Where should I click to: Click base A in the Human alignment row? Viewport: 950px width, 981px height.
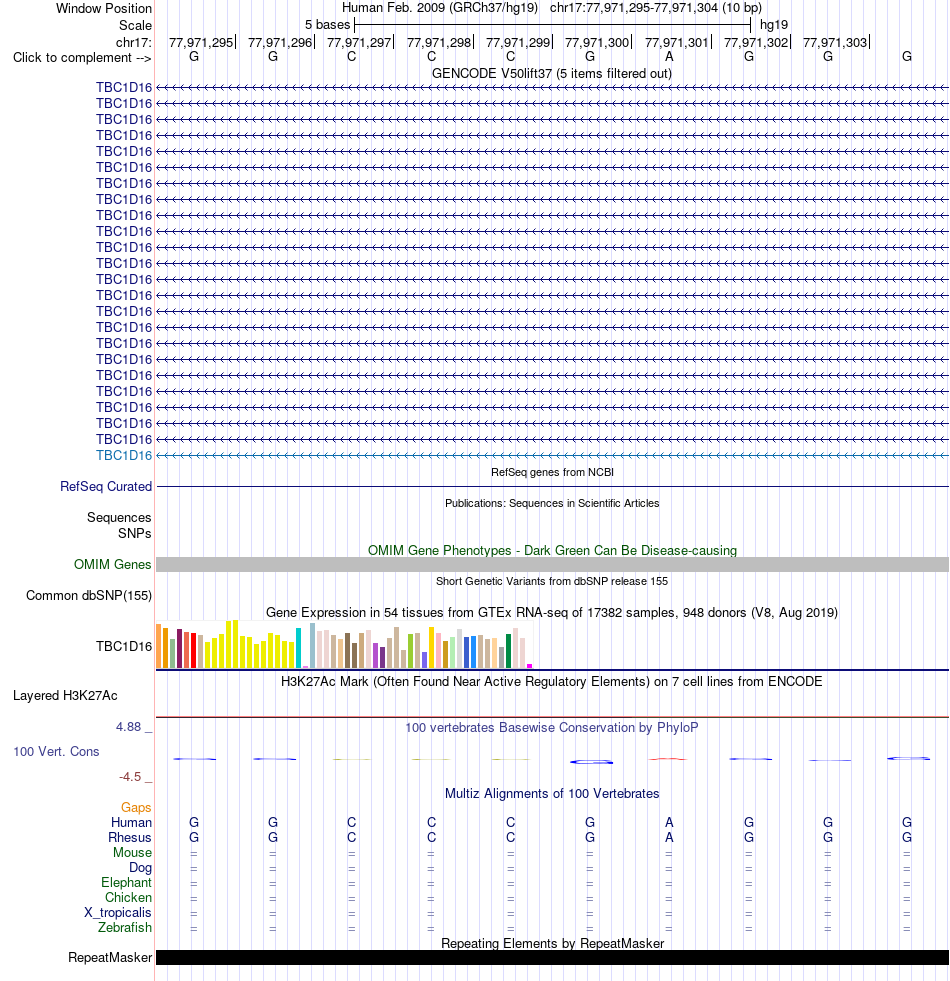click(669, 822)
